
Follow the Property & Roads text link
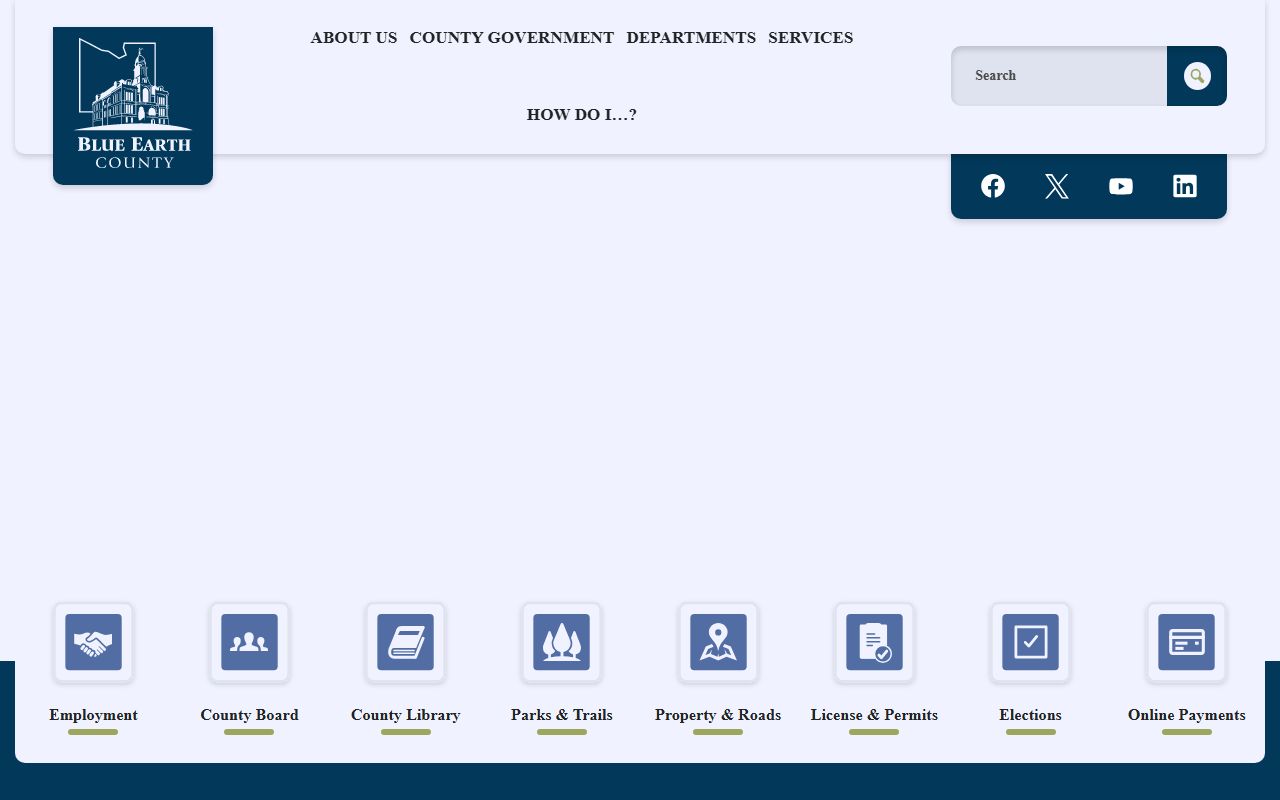tap(718, 715)
